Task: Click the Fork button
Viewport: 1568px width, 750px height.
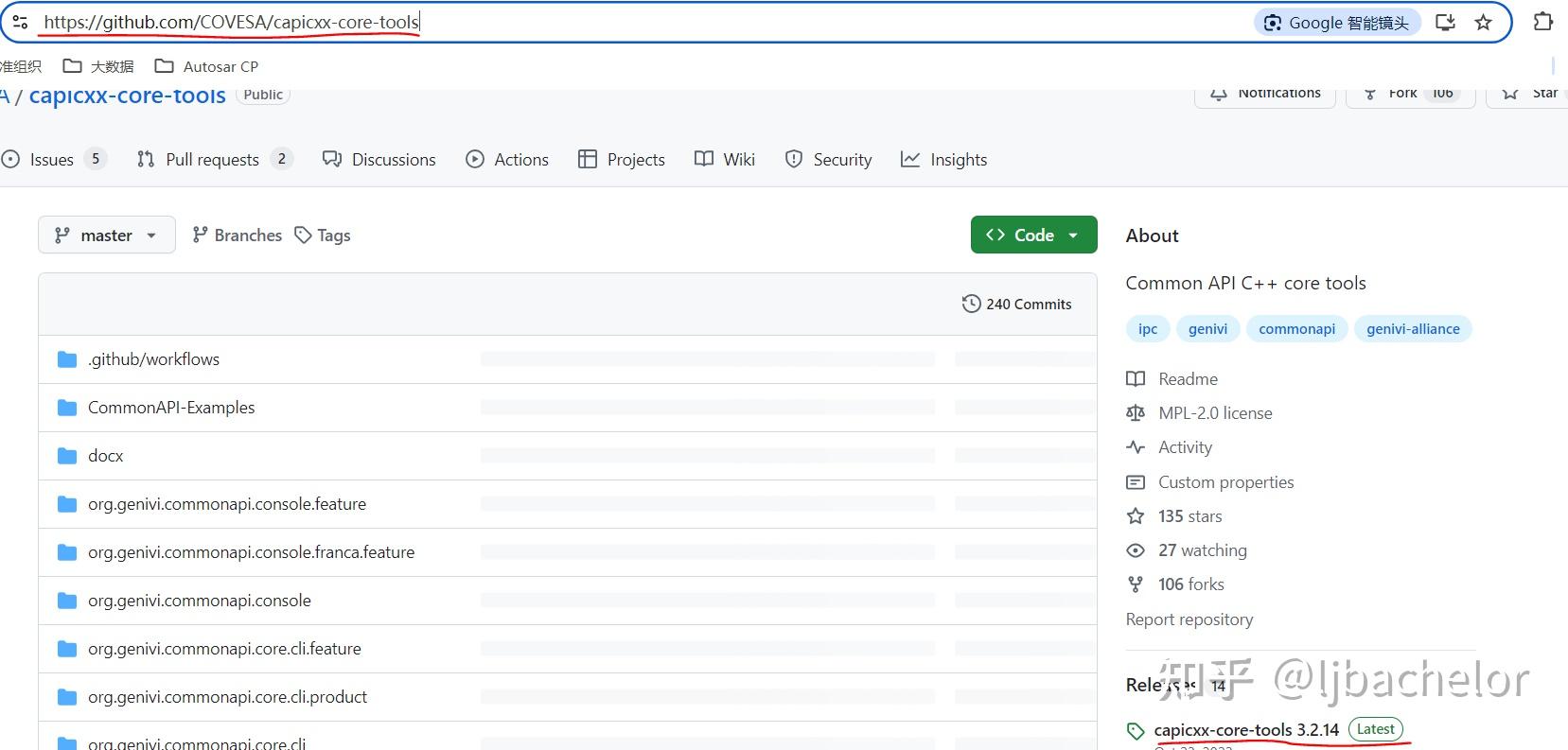Action: [1410, 95]
